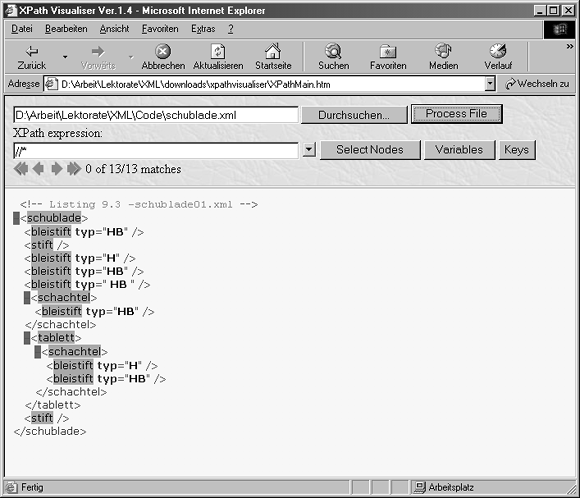Click the Vorwärts forward arrow icon
This screenshot has width=580, height=498.
point(98,51)
